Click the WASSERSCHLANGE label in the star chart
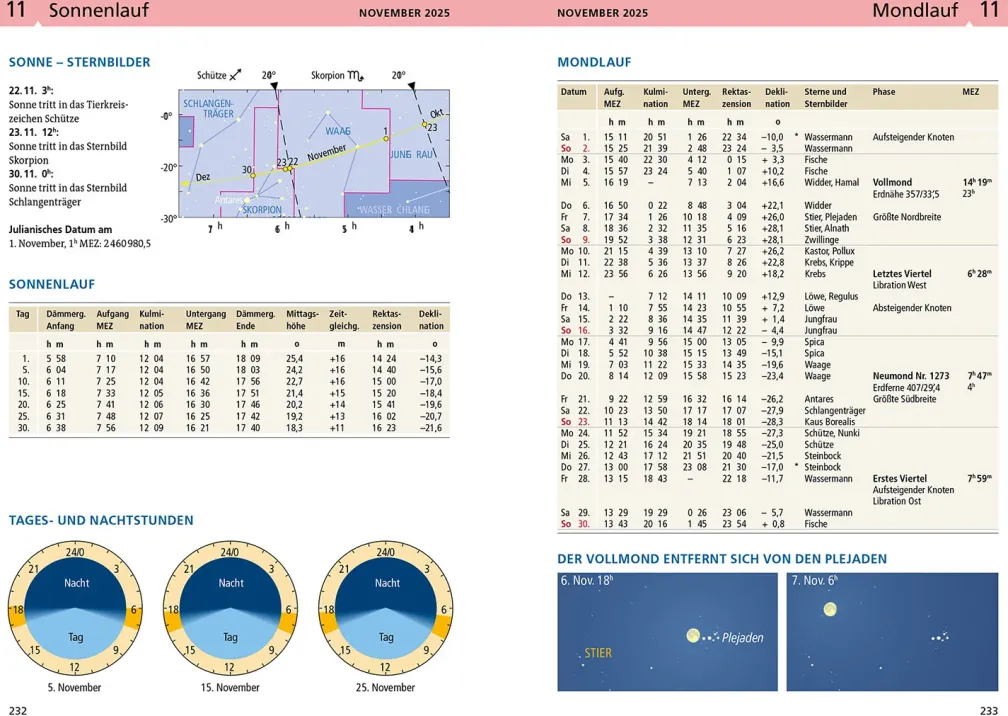The height and width of the screenshot is (716, 1008). point(394,210)
